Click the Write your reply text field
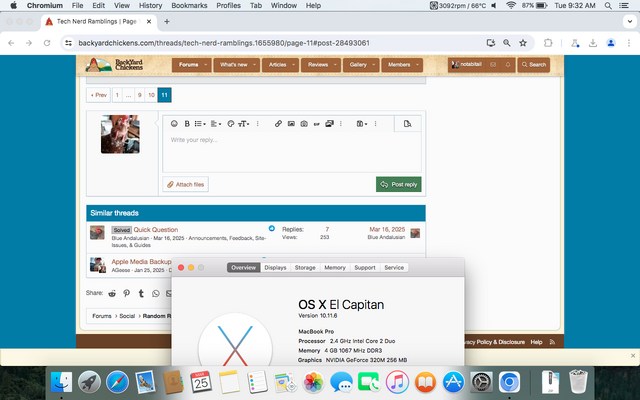 click(x=292, y=152)
